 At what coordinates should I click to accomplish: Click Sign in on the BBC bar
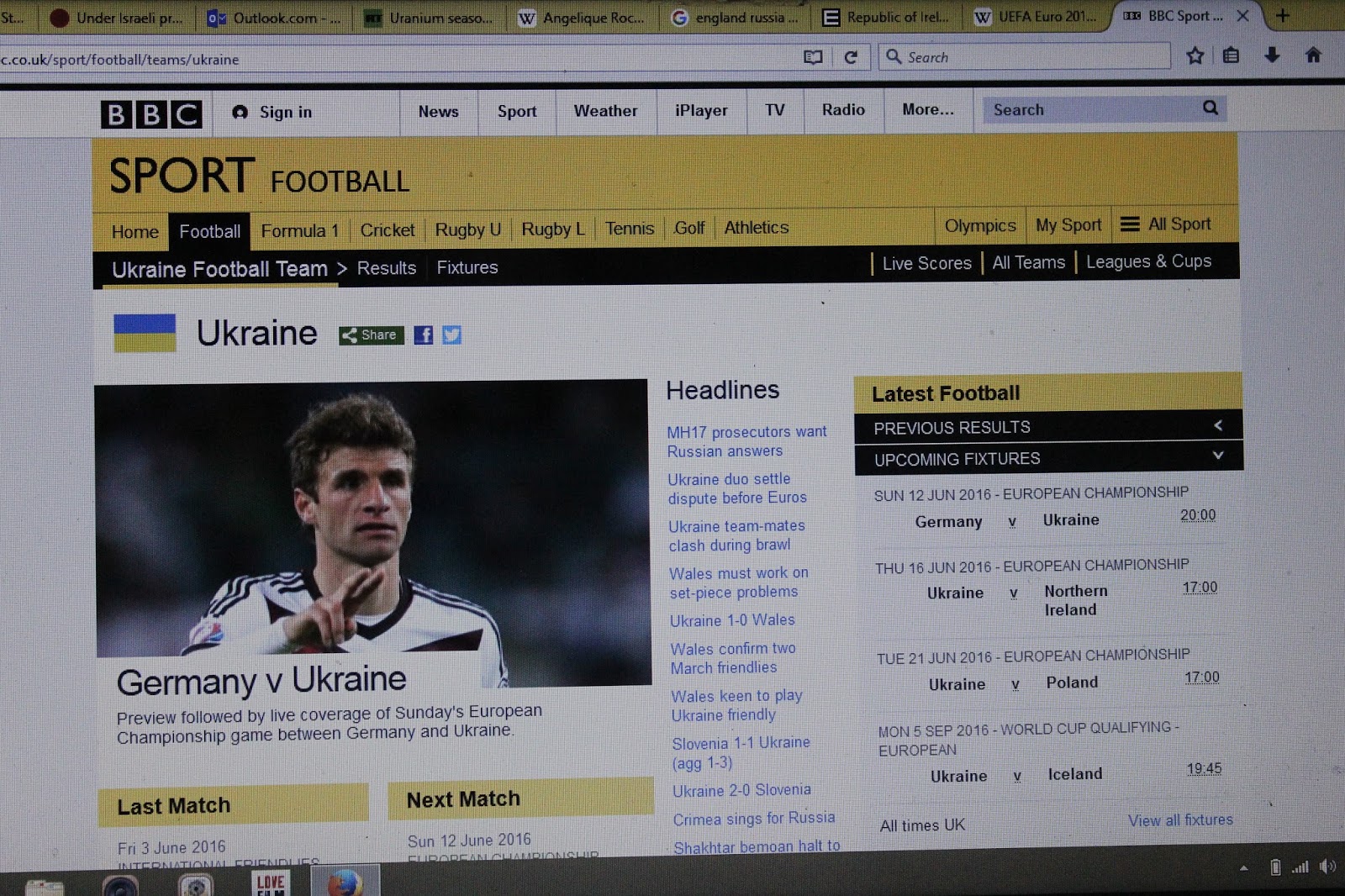click(272, 112)
